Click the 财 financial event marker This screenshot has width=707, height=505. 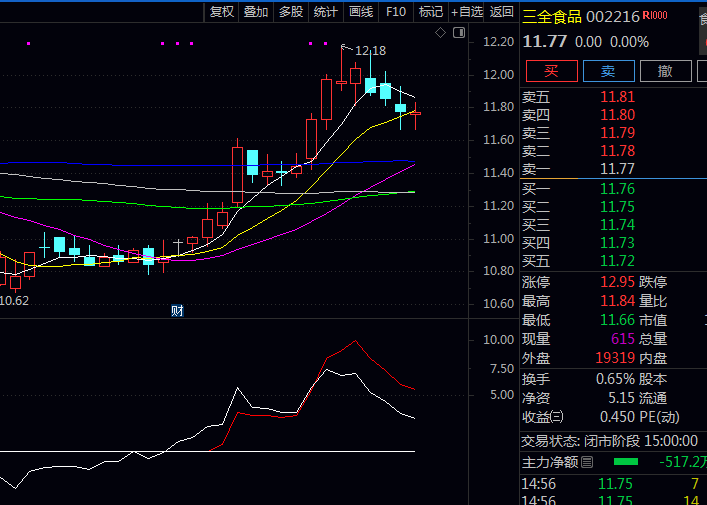coord(177,311)
